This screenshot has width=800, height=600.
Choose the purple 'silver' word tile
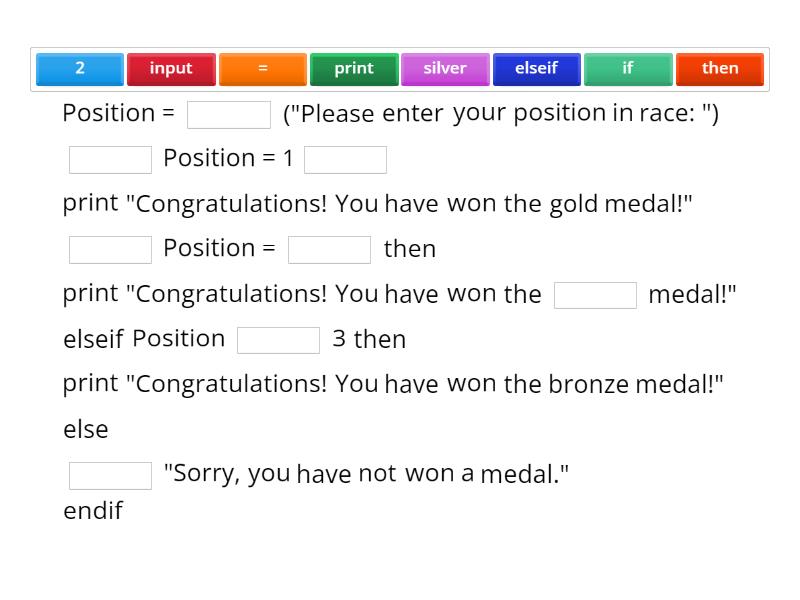click(x=445, y=69)
